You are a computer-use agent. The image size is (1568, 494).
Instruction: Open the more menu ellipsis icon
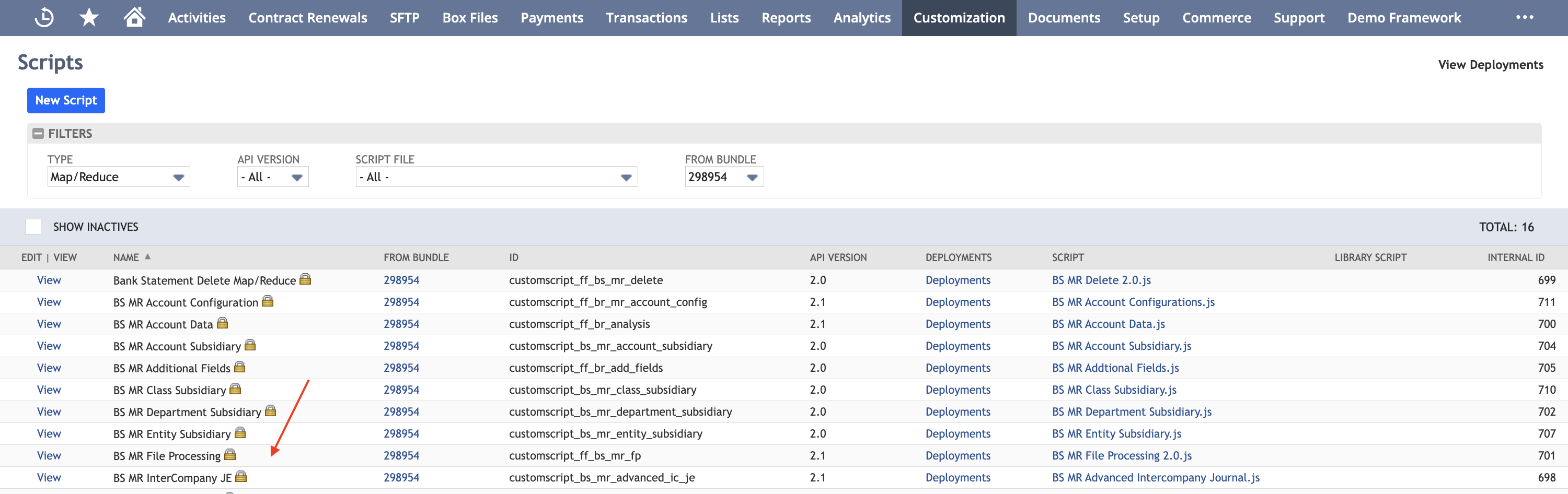1524,18
